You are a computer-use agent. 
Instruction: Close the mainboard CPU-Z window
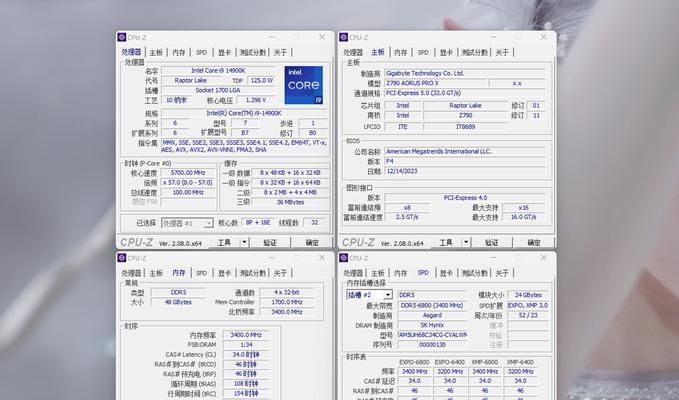[x=543, y=37]
